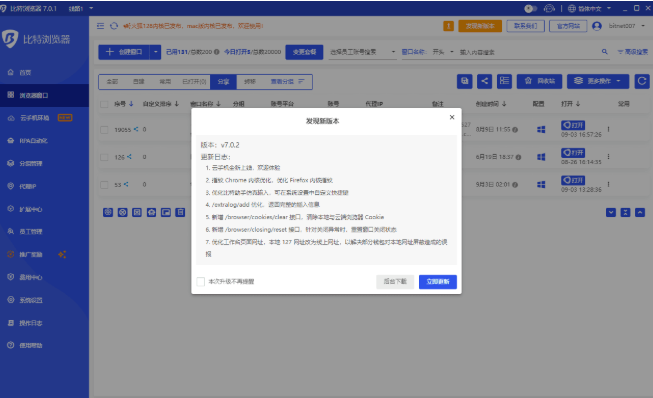Switch to the 自建 tab
Viewport: 653px width, 398px height.
click(139, 82)
